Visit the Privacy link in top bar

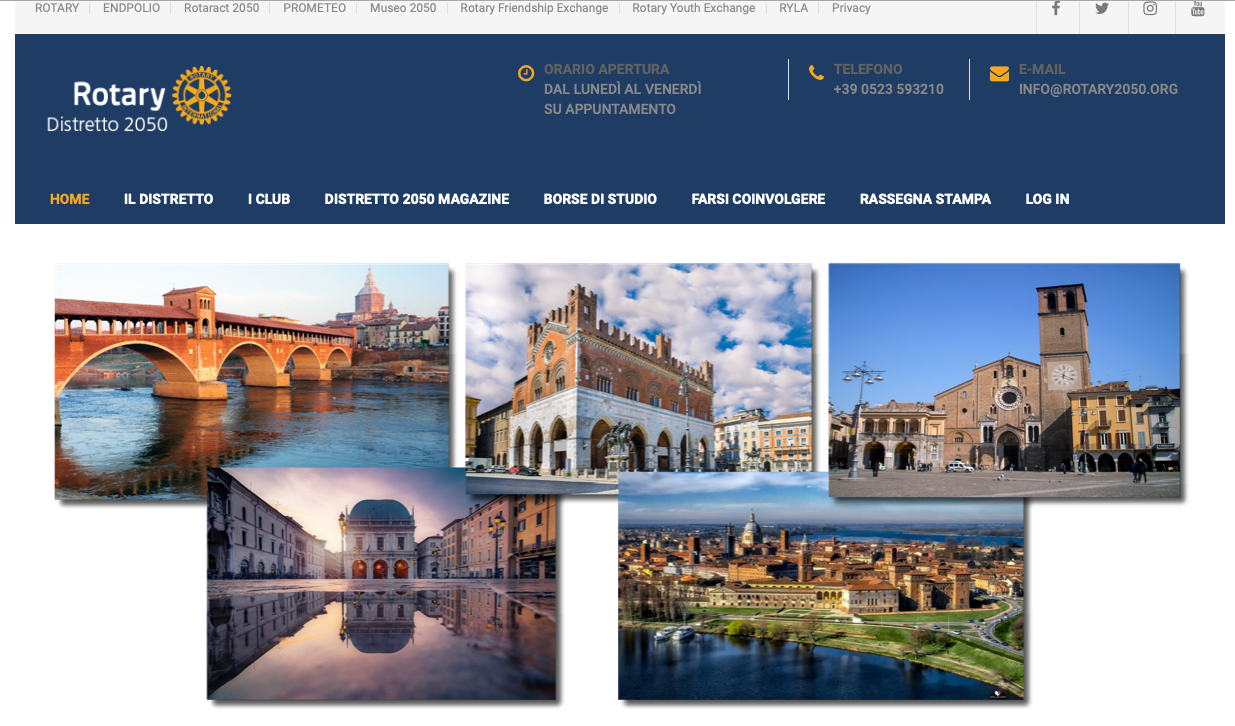pyautogui.click(x=851, y=8)
